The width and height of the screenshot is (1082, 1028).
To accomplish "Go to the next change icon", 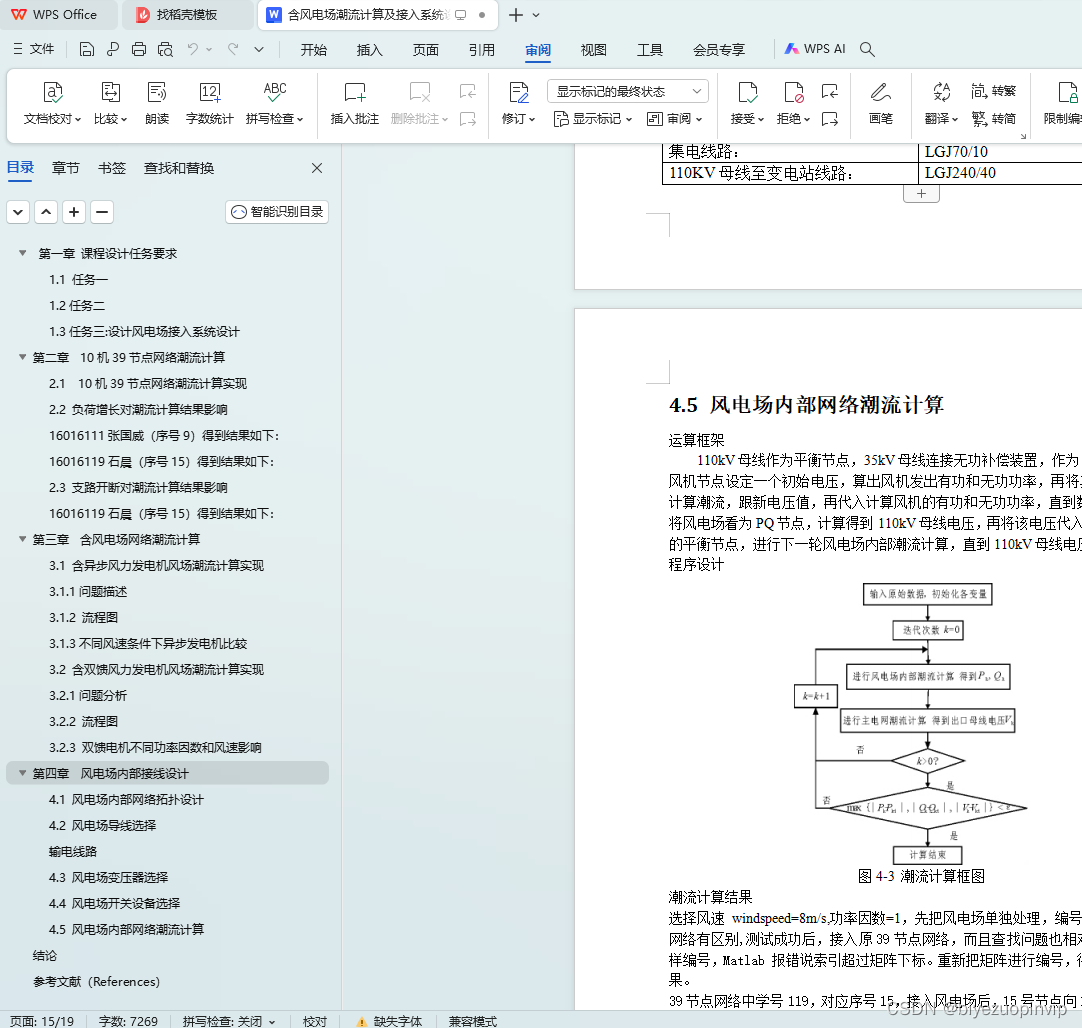I will click(x=830, y=119).
